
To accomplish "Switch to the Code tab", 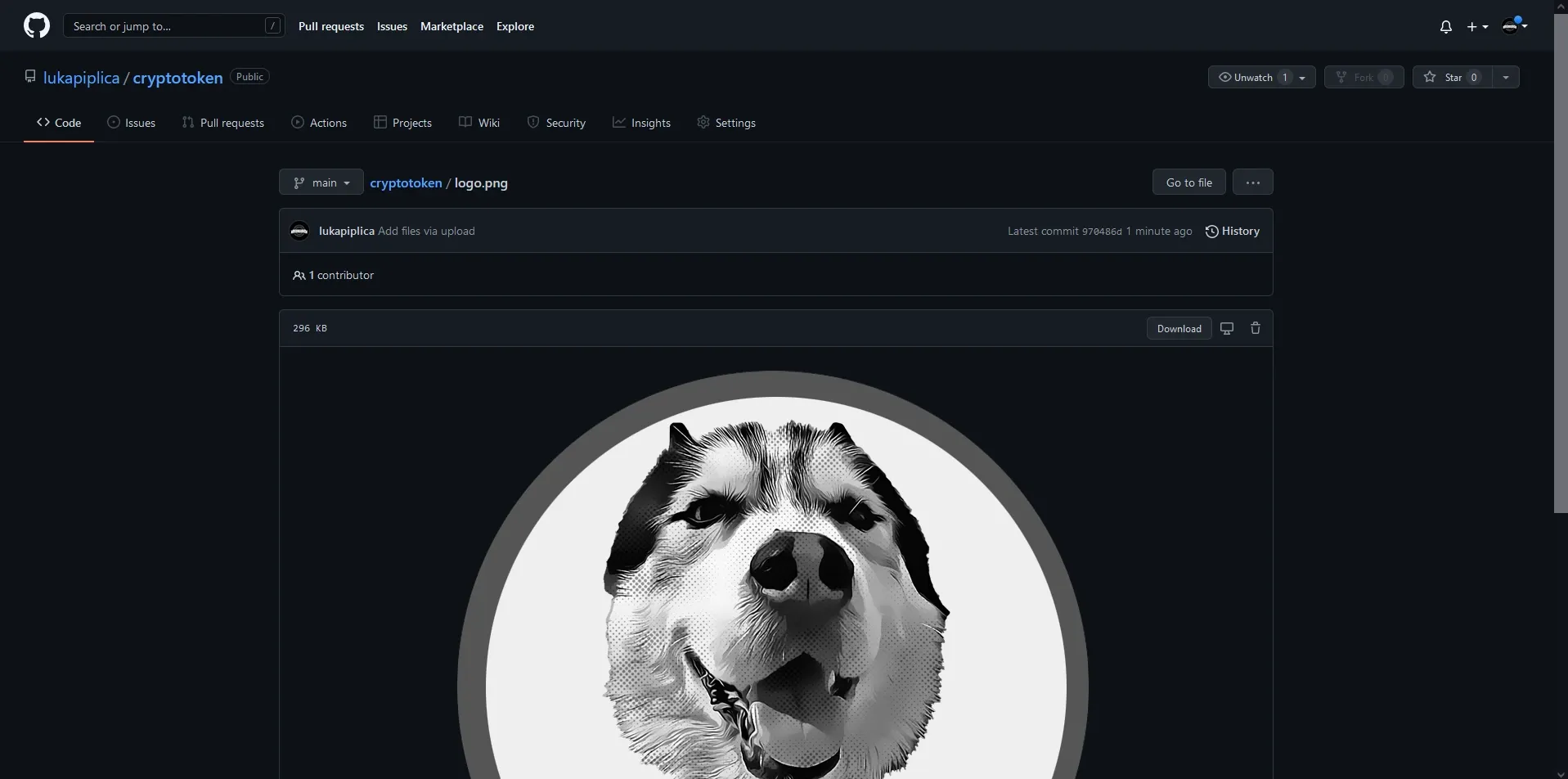I will tap(59, 123).
